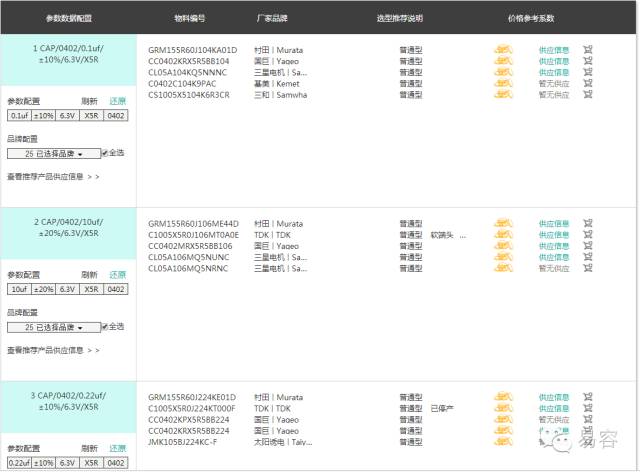The height and width of the screenshot is (472, 640).
Task: Click price coin icon for CC0402KRX5R5BB104
Action: click(x=503, y=61)
